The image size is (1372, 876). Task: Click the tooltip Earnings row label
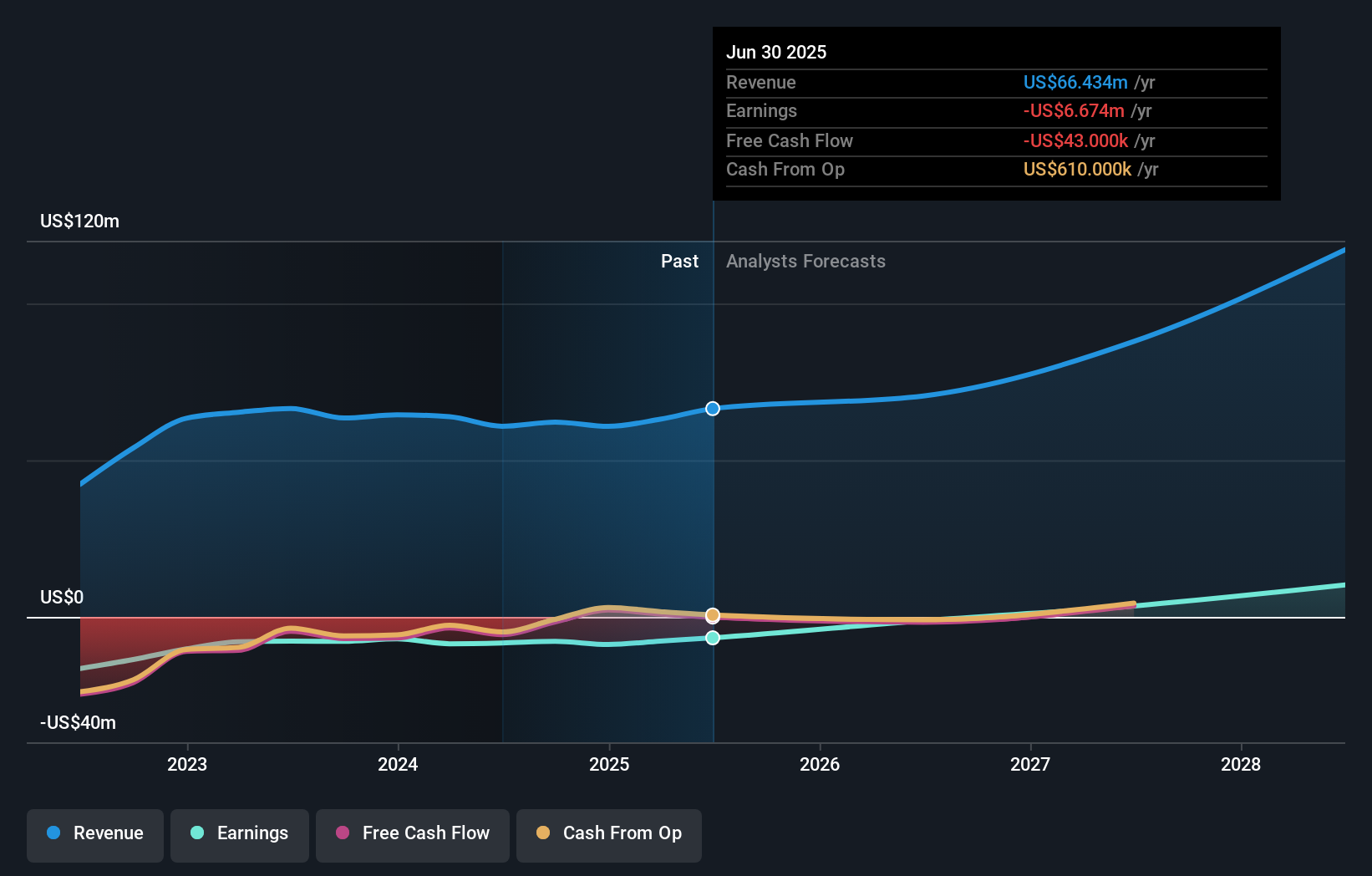(761, 110)
